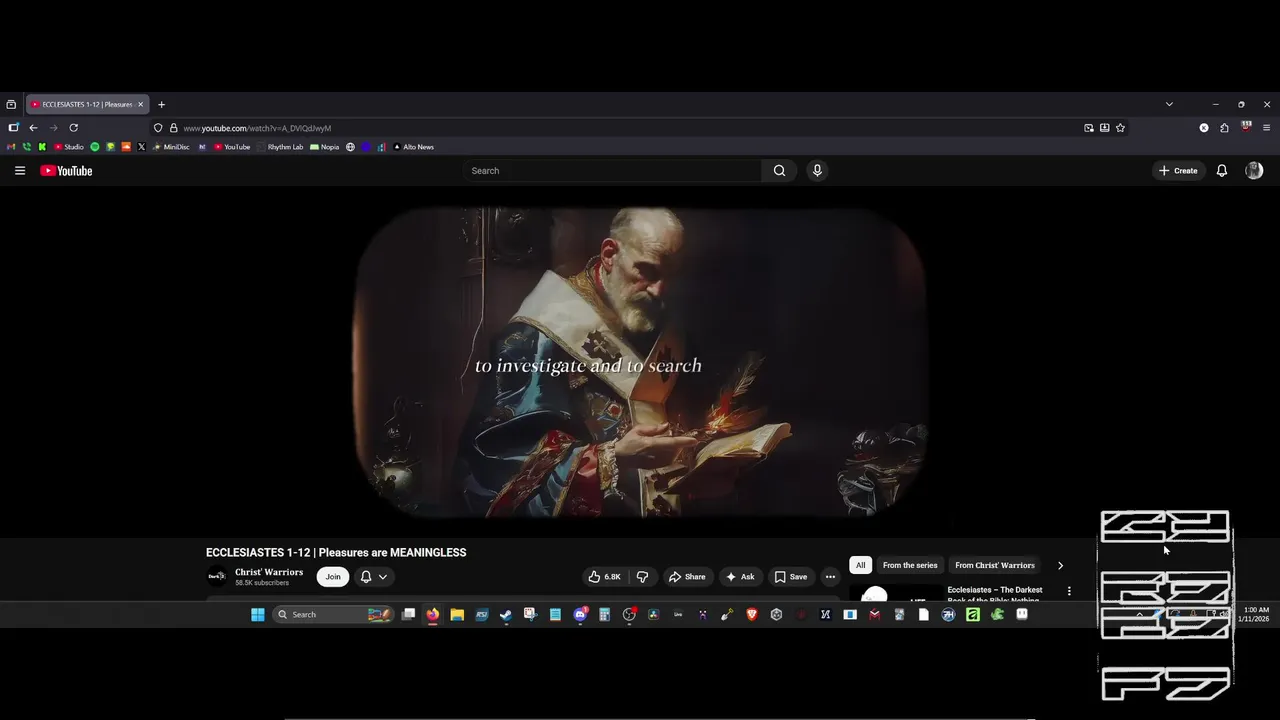Open tracking protection shield icon
This screenshot has height=720, width=1280.
pyautogui.click(x=158, y=128)
